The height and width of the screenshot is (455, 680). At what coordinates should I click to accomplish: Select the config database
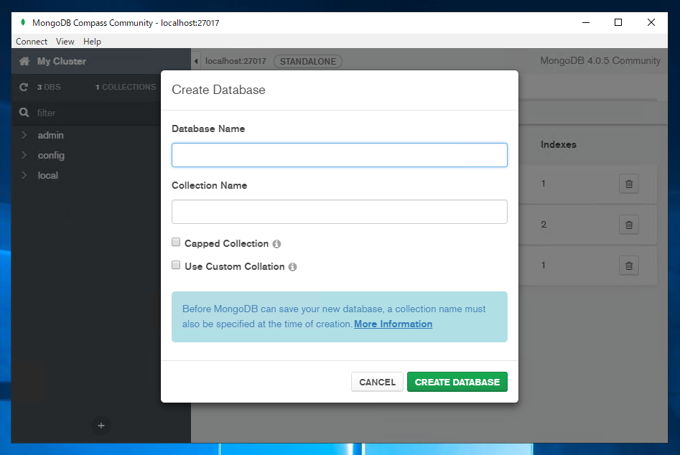point(51,155)
